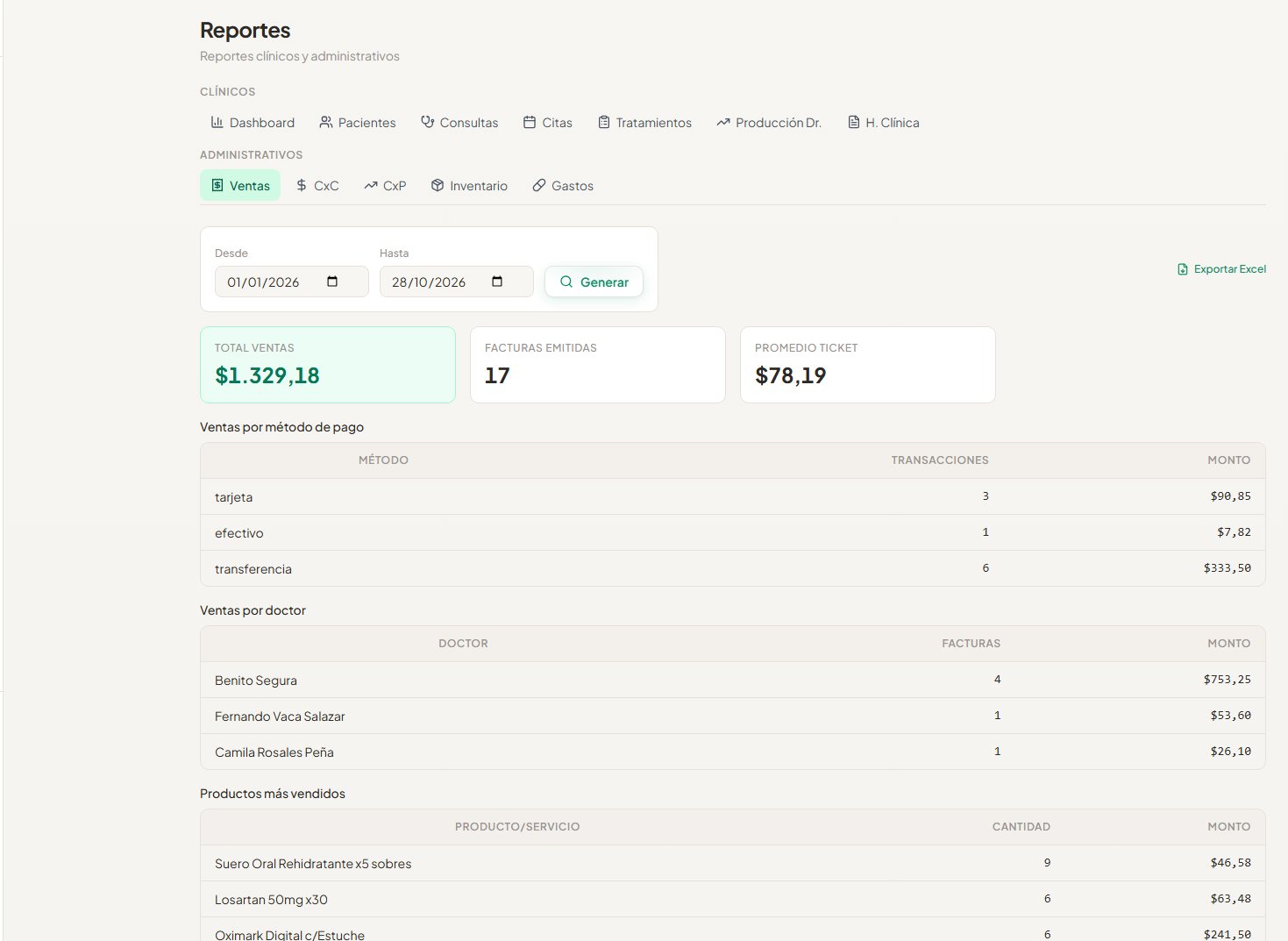The width and height of the screenshot is (1288, 941).
Task: Click the Cantidad column header
Action: (1021, 827)
